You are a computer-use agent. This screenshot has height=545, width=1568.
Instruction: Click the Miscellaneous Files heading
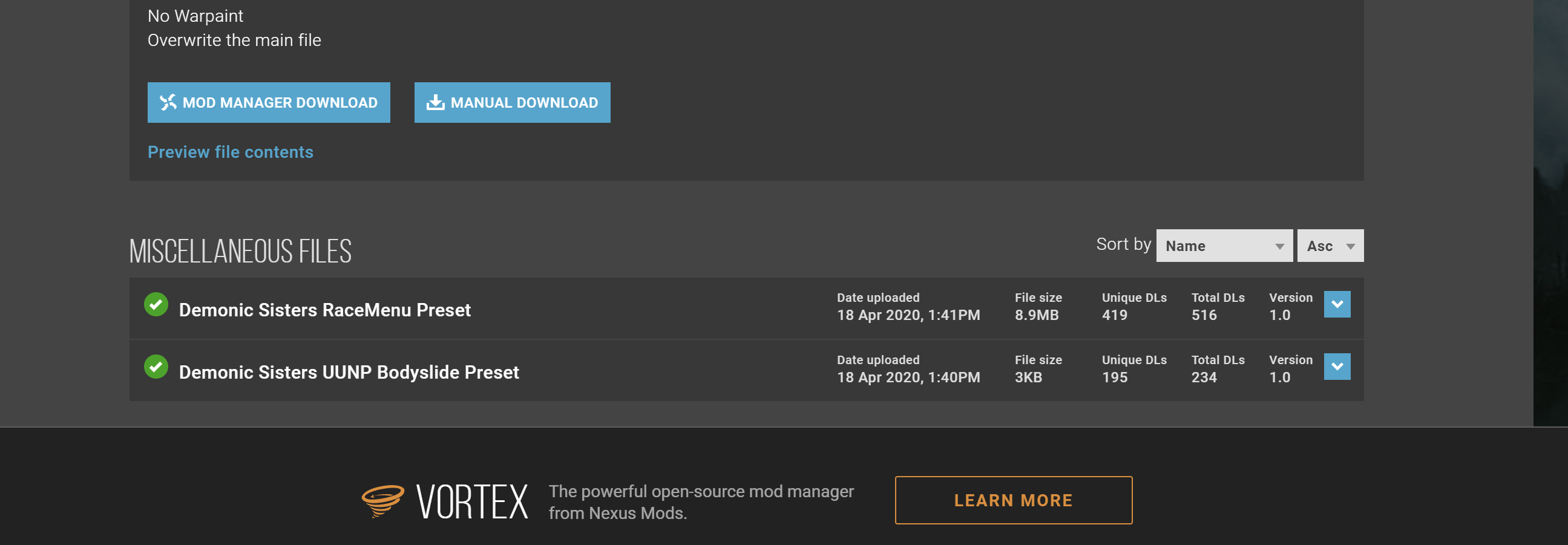240,251
